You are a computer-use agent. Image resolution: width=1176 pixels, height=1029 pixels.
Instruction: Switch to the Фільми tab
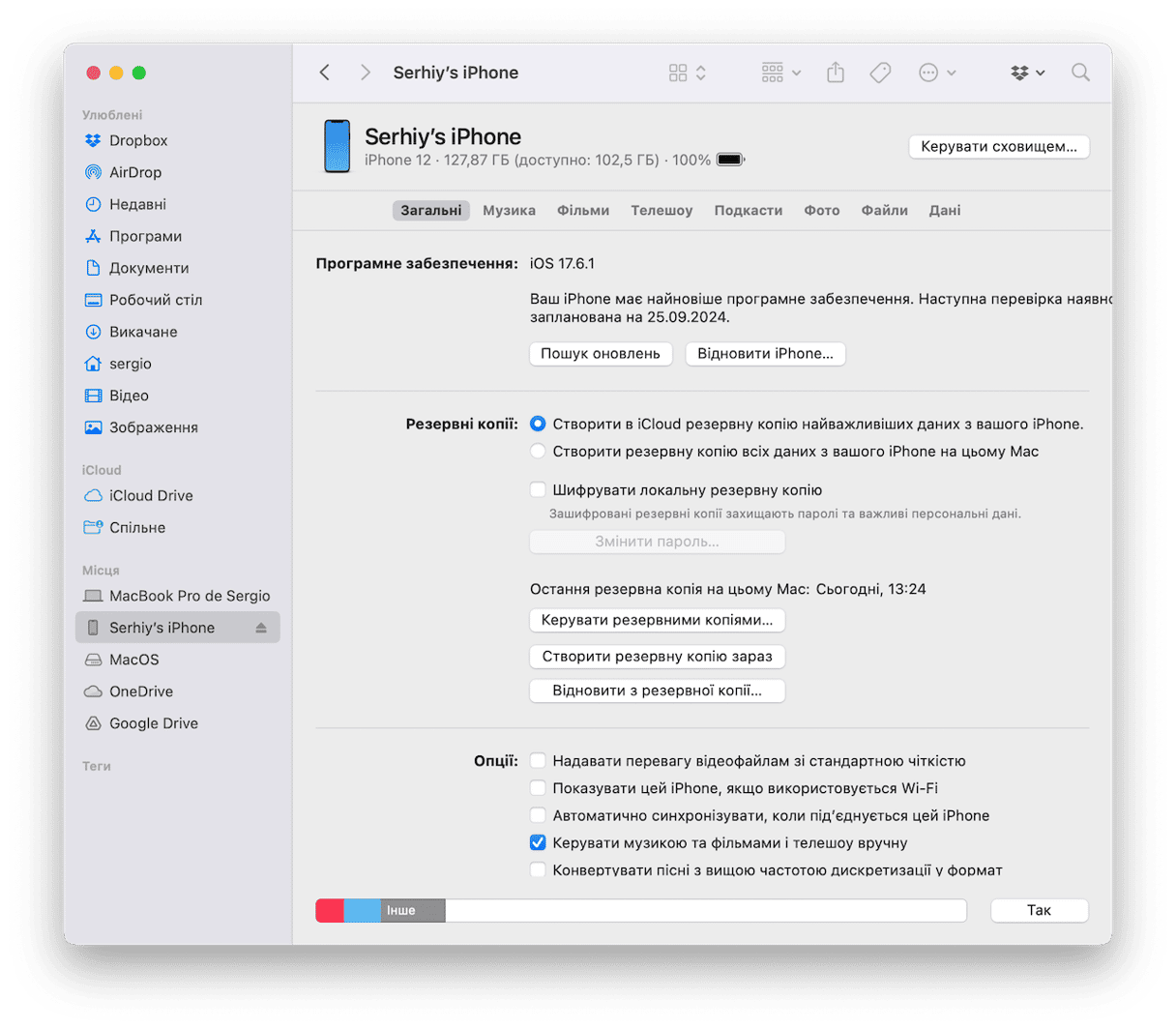click(x=583, y=210)
